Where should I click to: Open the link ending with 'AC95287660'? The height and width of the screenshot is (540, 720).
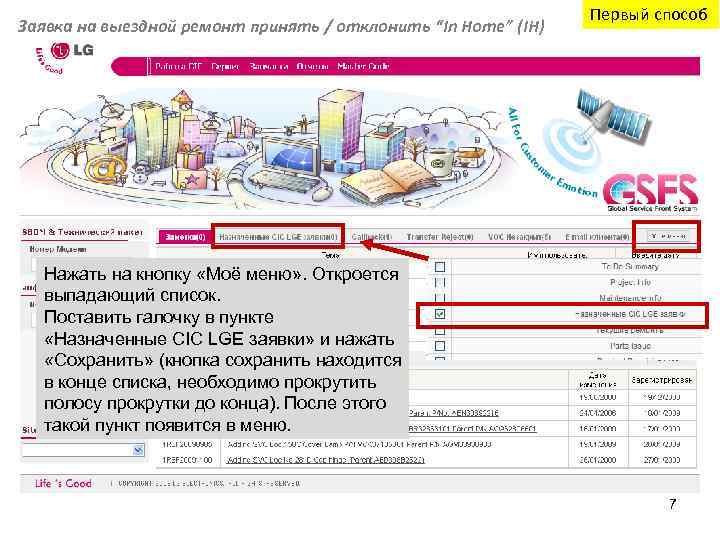(472, 428)
